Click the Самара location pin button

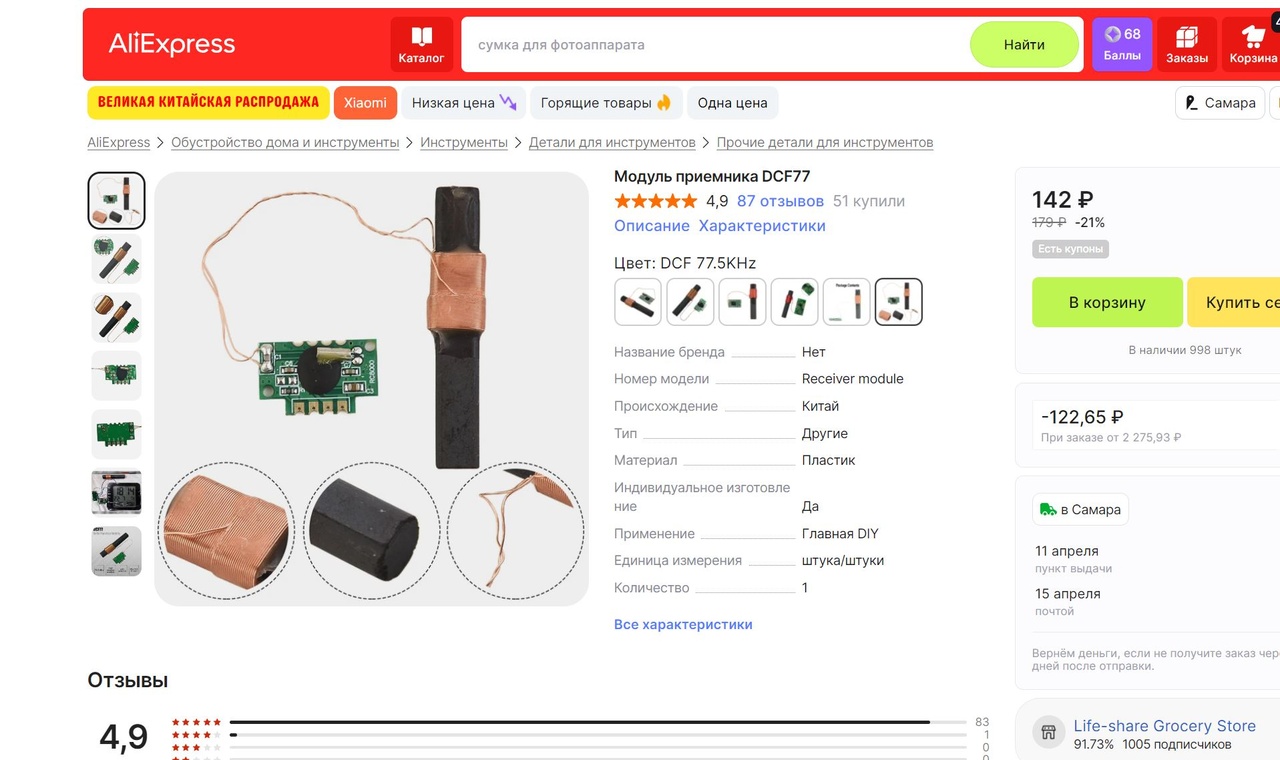(1220, 103)
